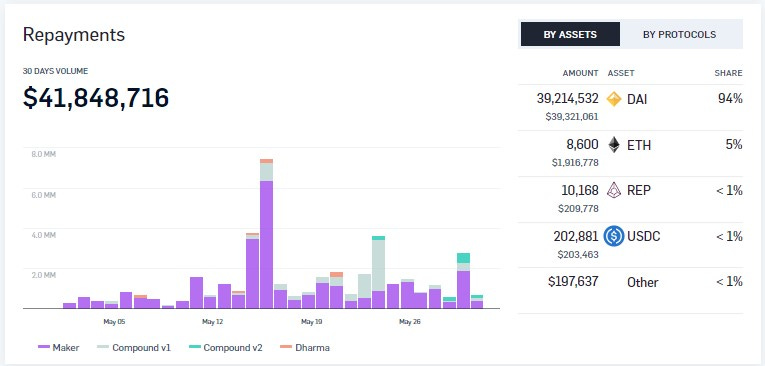Click the Other amount $197,637

pyautogui.click(x=573, y=282)
